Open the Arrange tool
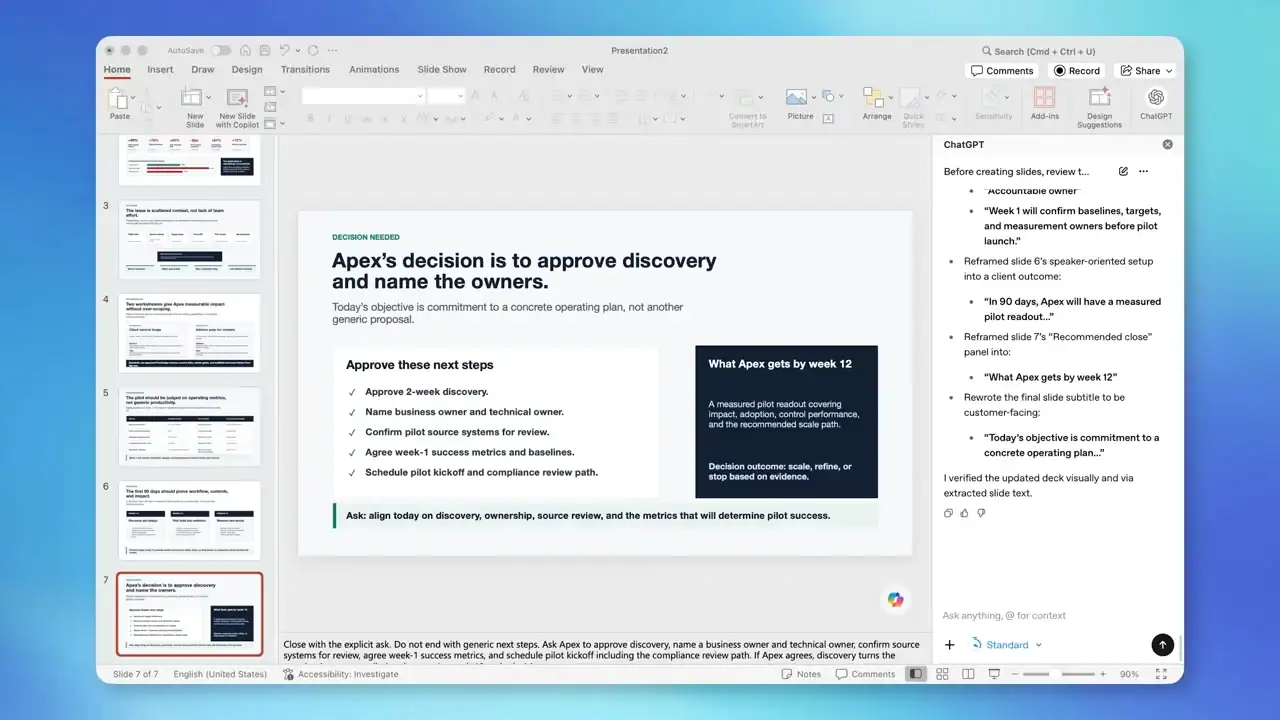 (x=876, y=104)
